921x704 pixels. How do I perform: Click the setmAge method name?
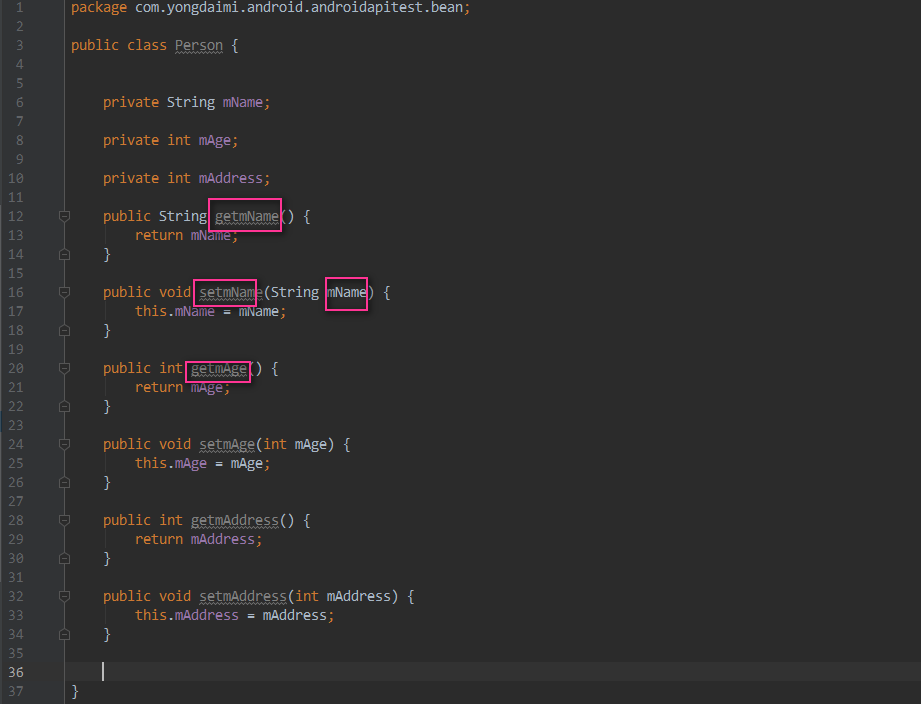click(x=227, y=444)
